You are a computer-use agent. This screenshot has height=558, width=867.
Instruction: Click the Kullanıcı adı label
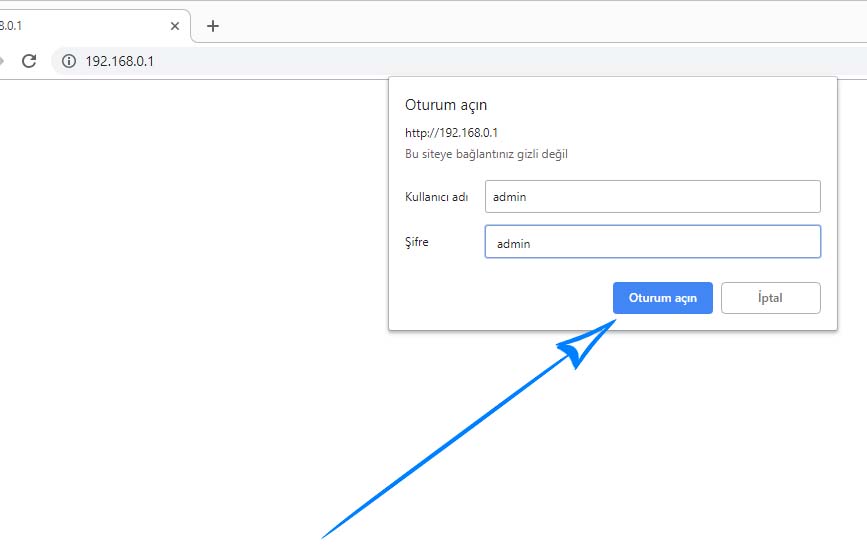pyautogui.click(x=436, y=197)
